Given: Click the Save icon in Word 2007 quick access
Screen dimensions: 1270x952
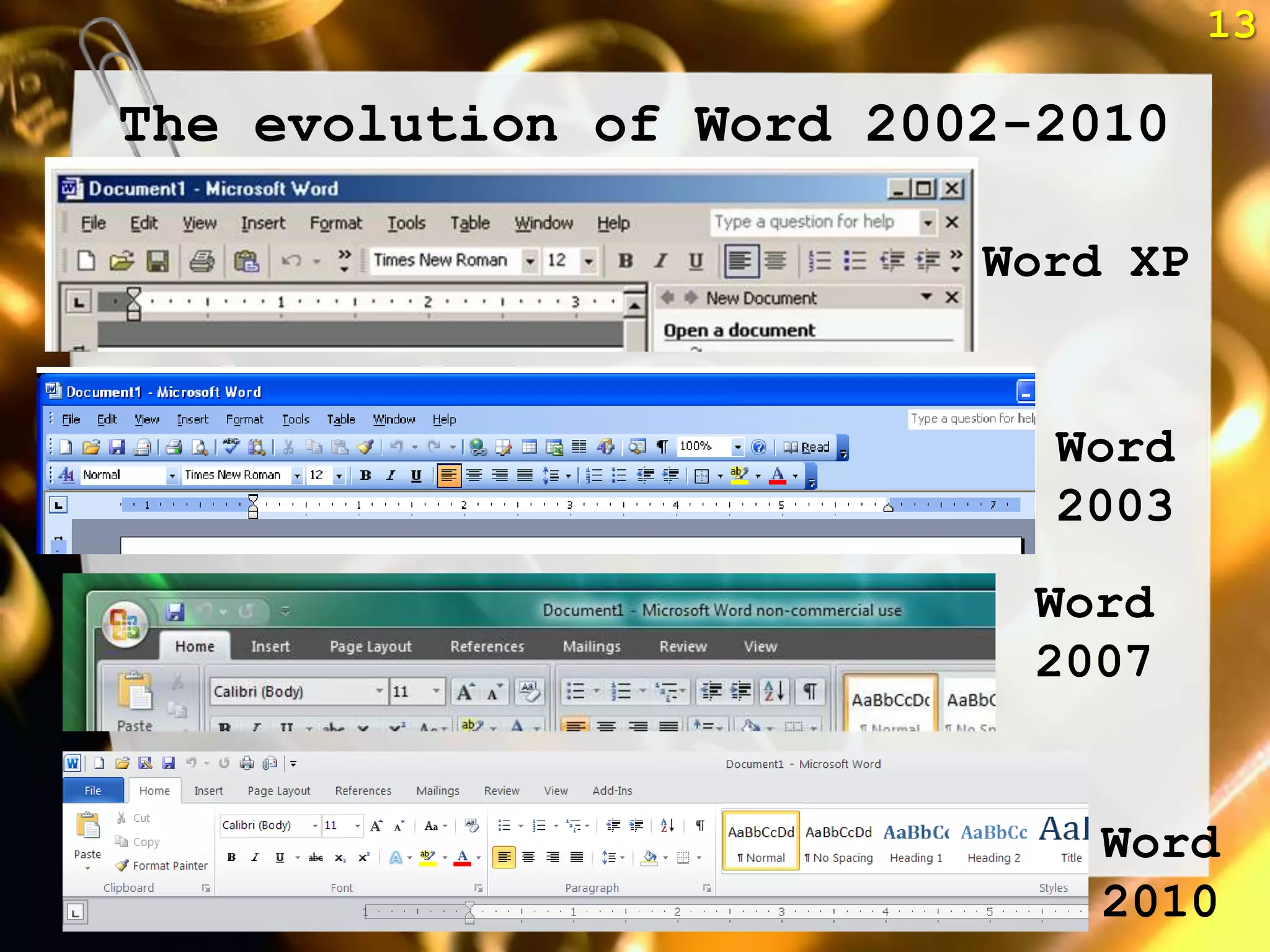Looking at the screenshot, I should 175,612.
